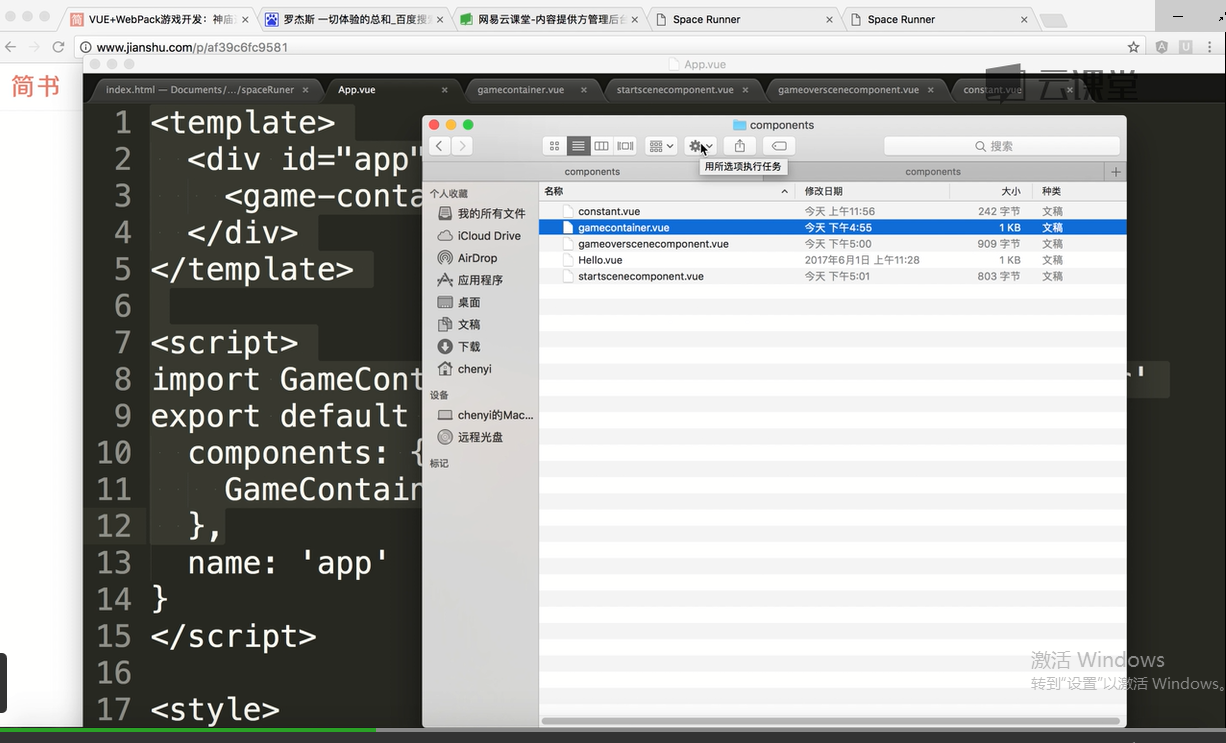Click the browser address bar URL
1226x743 pixels.
192,47
